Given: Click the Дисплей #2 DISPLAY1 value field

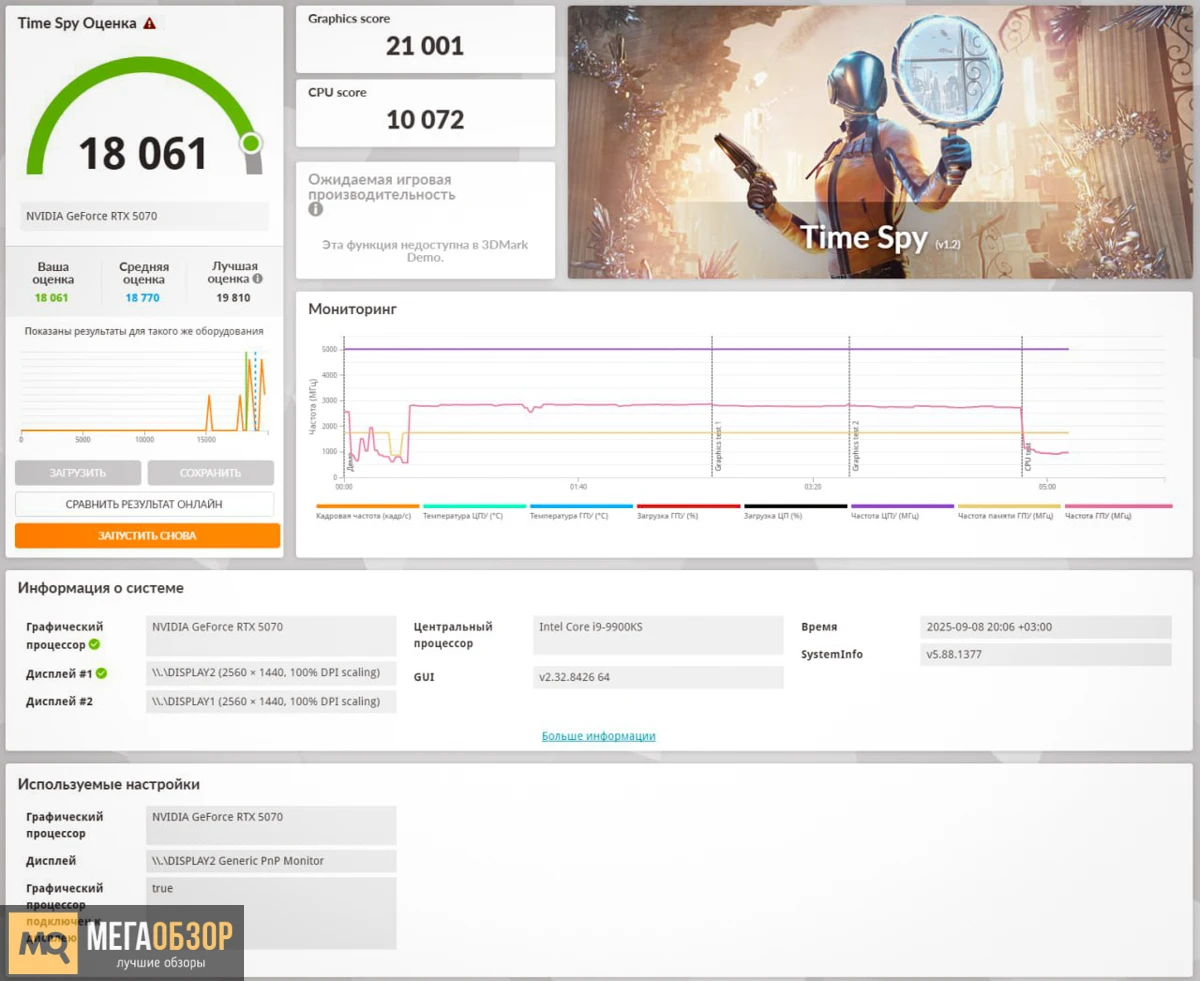Looking at the screenshot, I should pos(271,701).
